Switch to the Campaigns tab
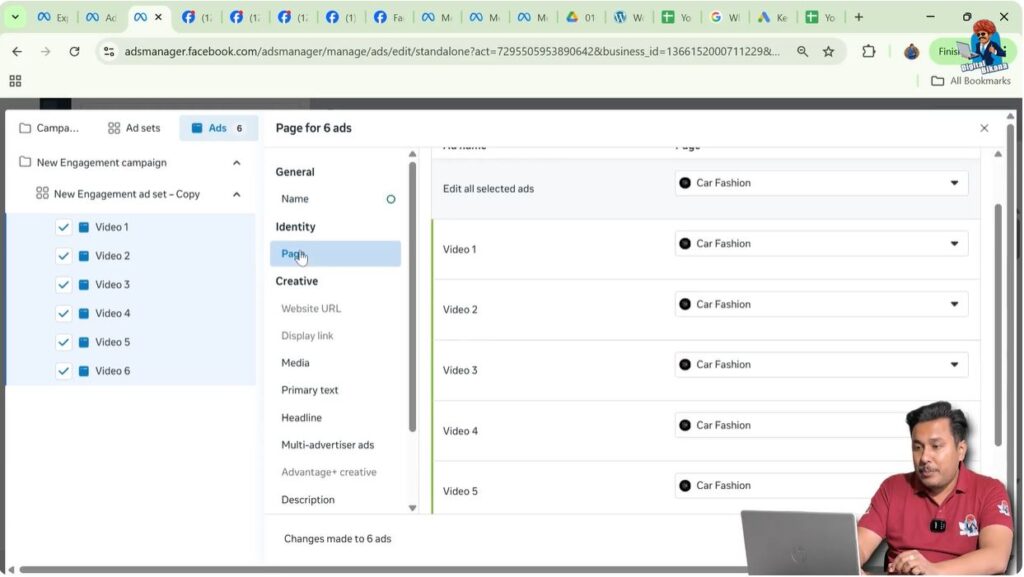The height and width of the screenshot is (577, 1024). 48,128
